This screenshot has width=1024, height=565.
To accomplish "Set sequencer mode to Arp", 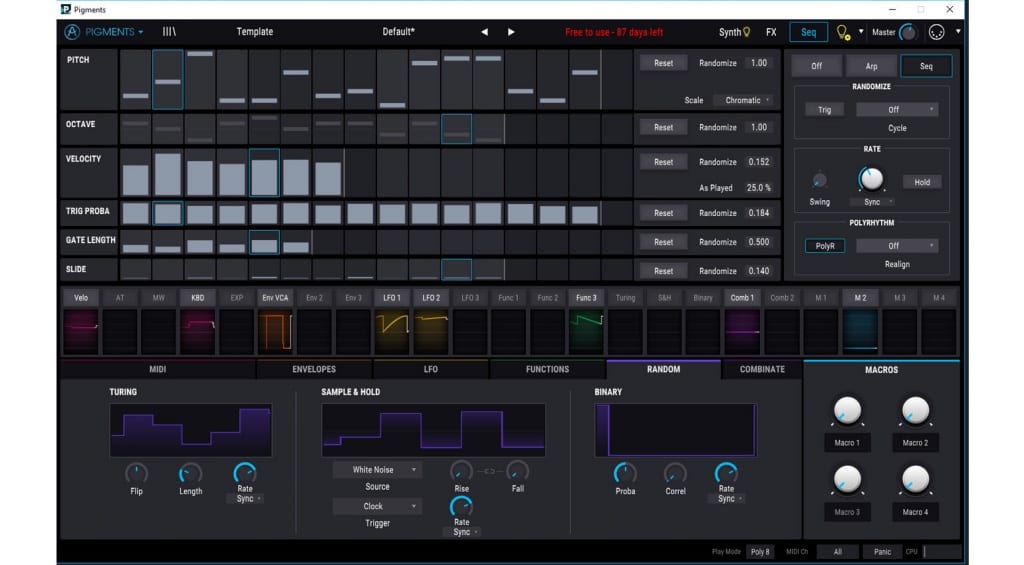I will (x=871, y=66).
